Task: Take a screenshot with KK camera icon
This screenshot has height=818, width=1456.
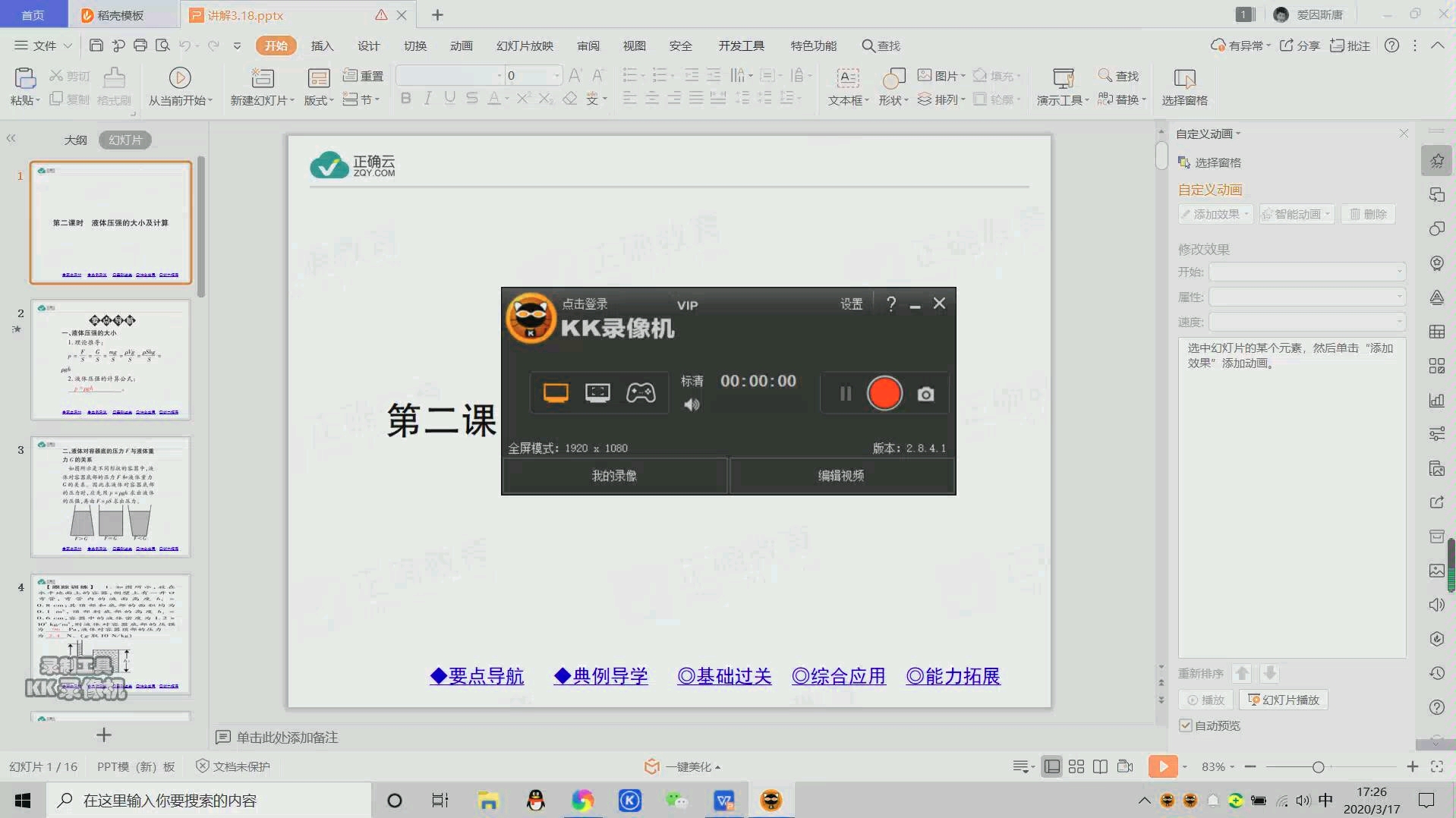Action: [925, 394]
